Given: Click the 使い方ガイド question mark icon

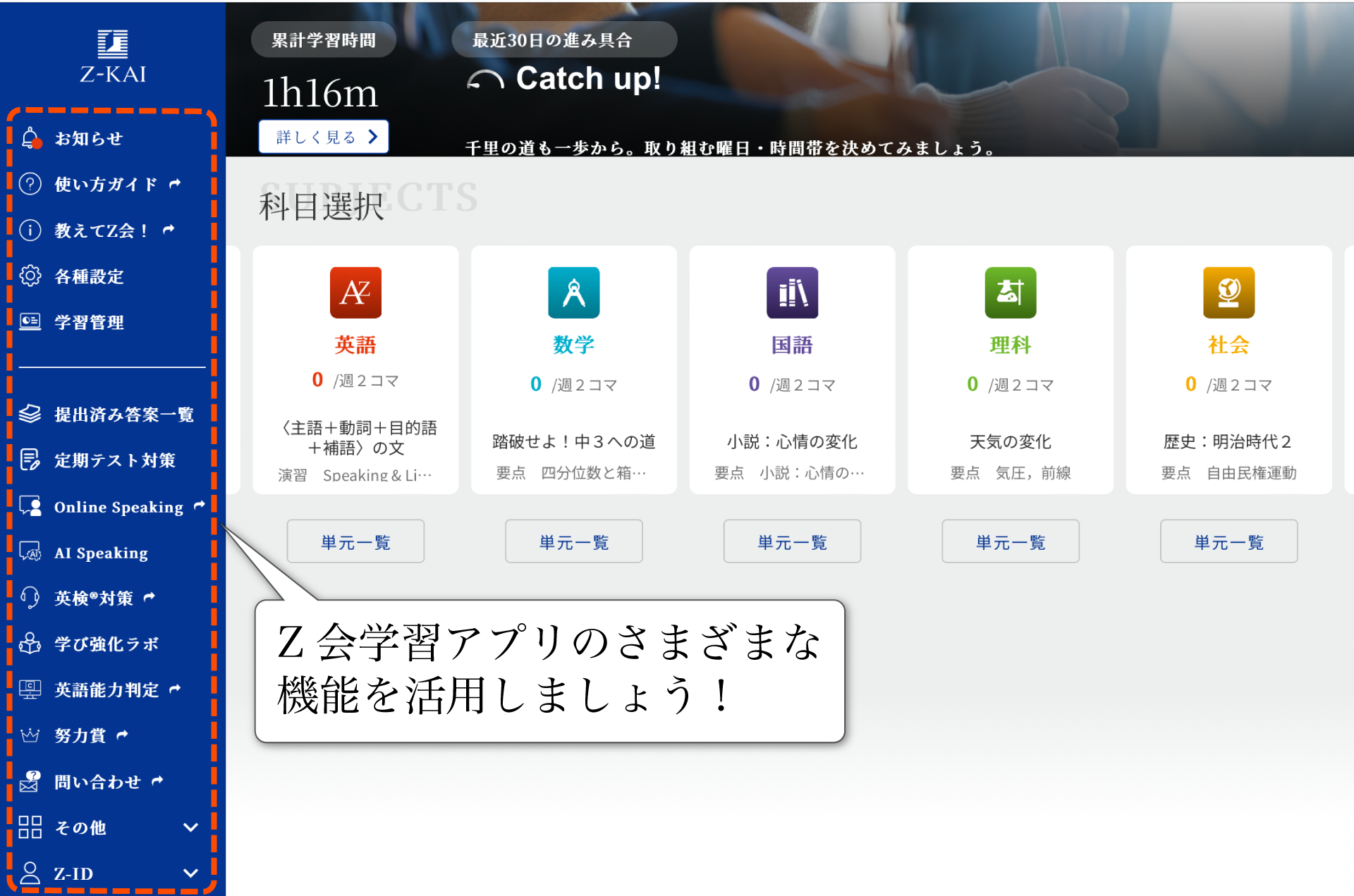Looking at the screenshot, I should (30, 184).
